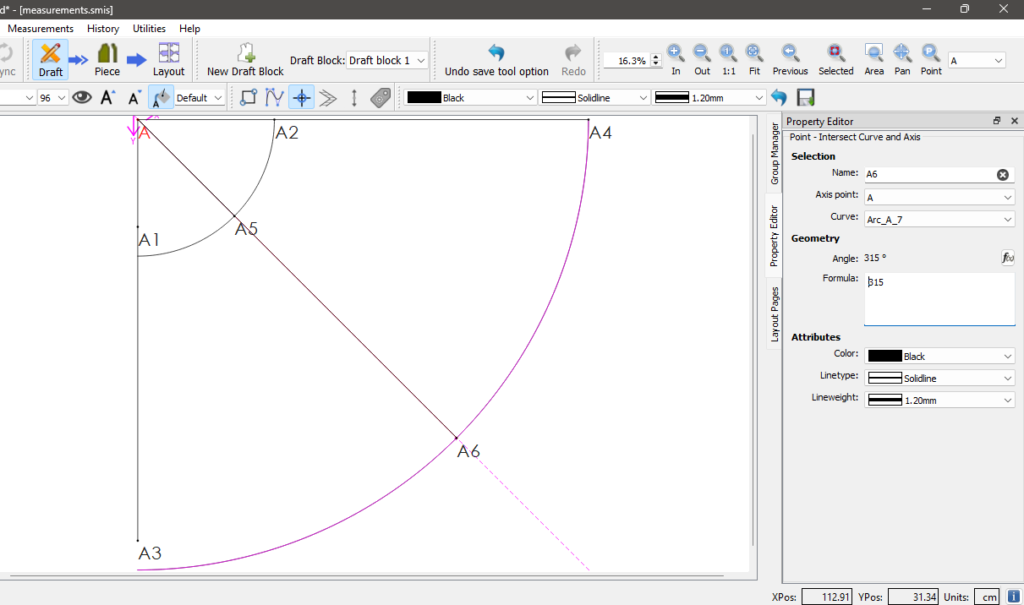Click Property Editor black Color swatch
The height and width of the screenshot is (605, 1024).
tap(885, 356)
